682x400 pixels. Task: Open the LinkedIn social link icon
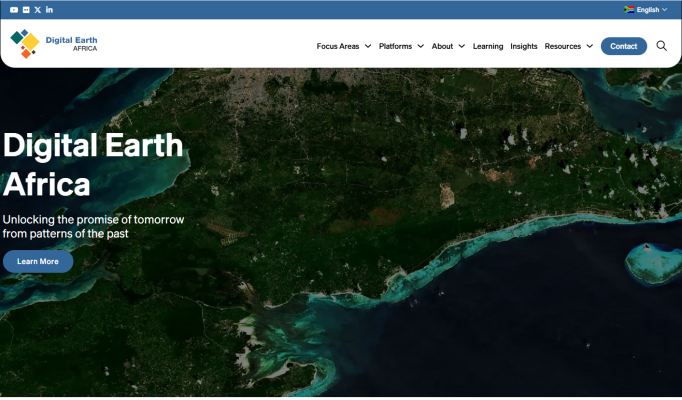pyautogui.click(x=49, y=10)
